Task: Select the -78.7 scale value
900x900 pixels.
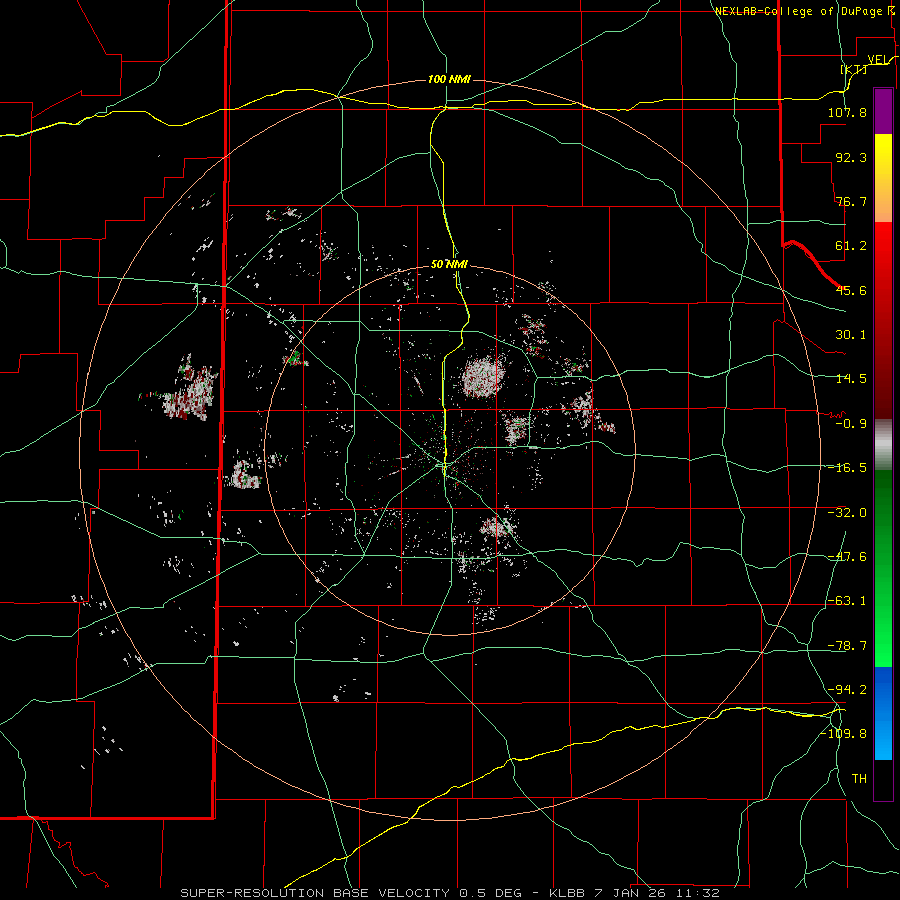Action: point(847,646)
